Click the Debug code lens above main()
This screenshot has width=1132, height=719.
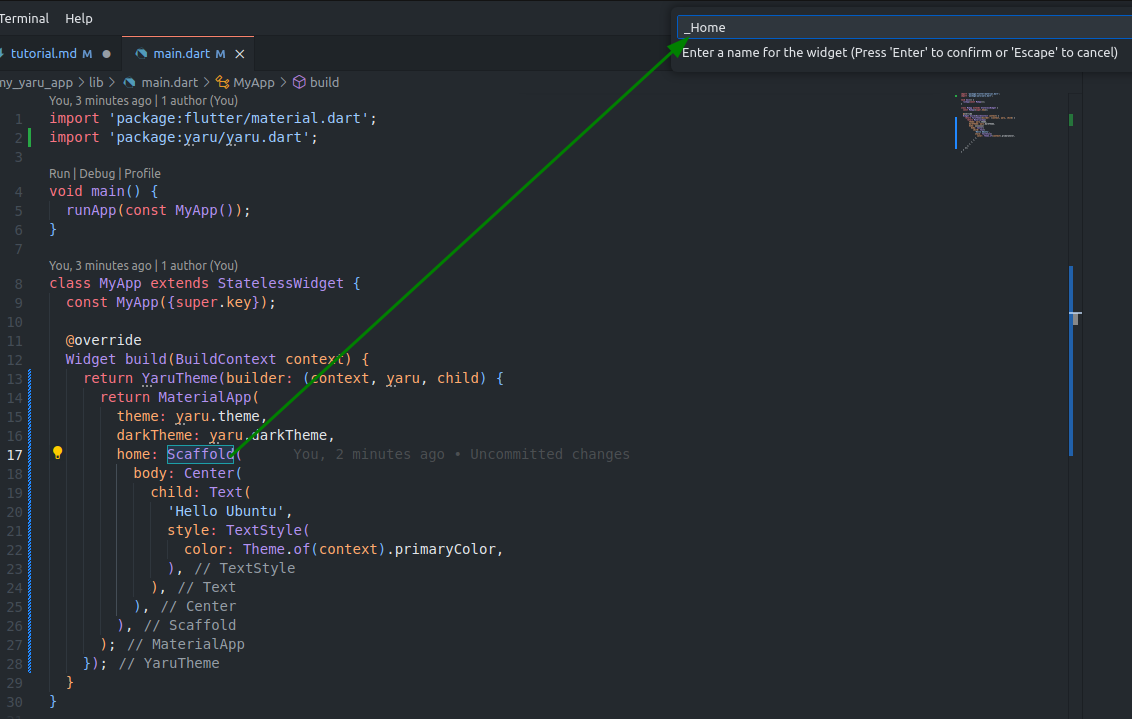(x=96, y=173)
